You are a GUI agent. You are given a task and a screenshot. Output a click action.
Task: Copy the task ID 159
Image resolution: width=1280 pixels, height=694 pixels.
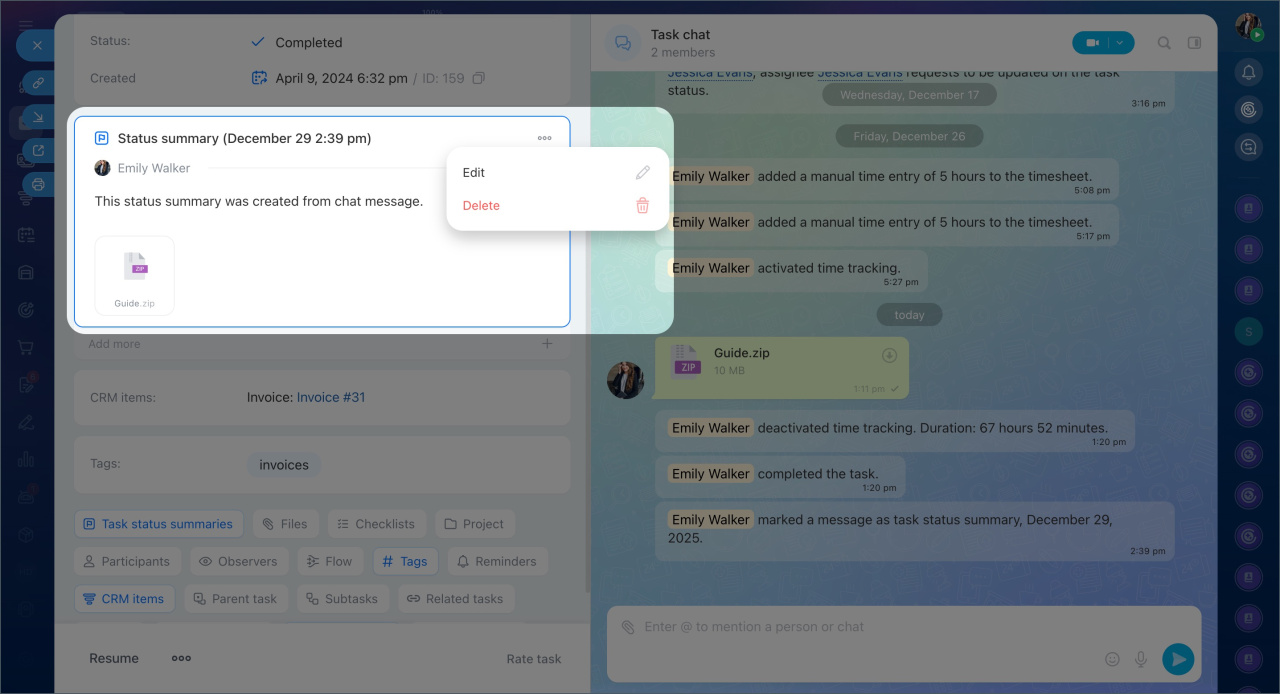pos(479,78)
